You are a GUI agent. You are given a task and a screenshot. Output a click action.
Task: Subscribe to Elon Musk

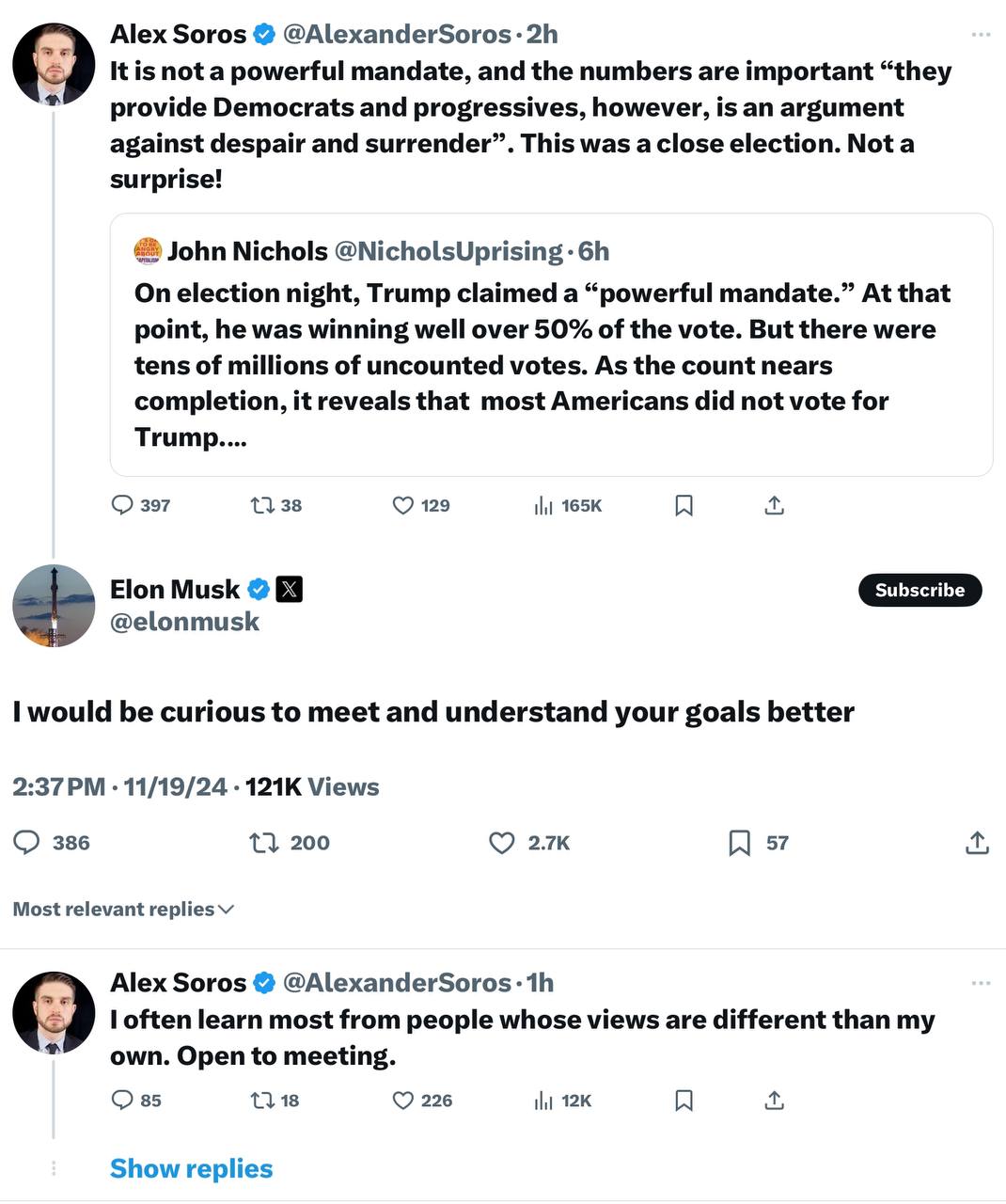click(x=920, y=590)
